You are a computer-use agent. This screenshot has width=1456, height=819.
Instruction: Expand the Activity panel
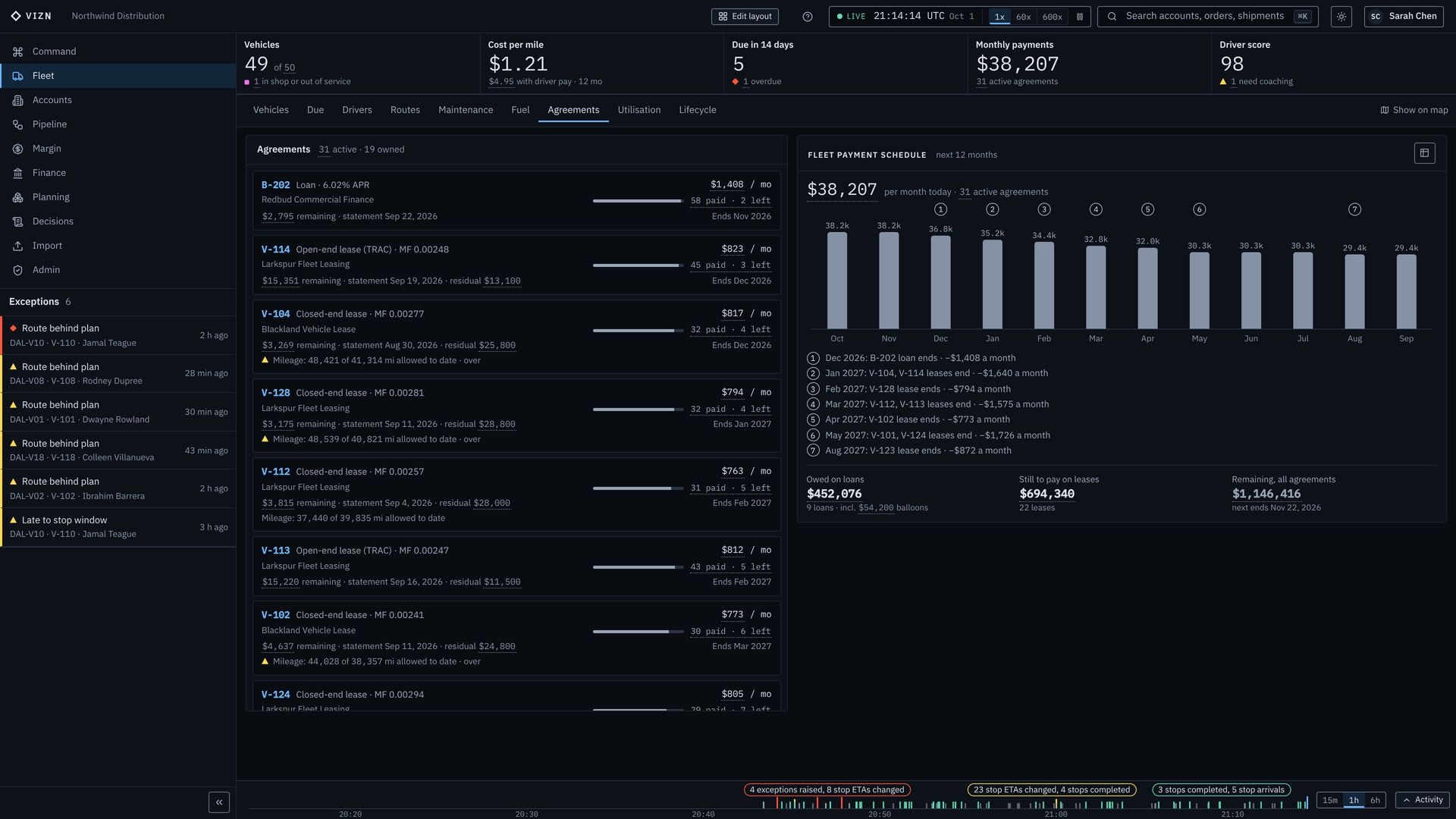click(x=1423, y=800)
